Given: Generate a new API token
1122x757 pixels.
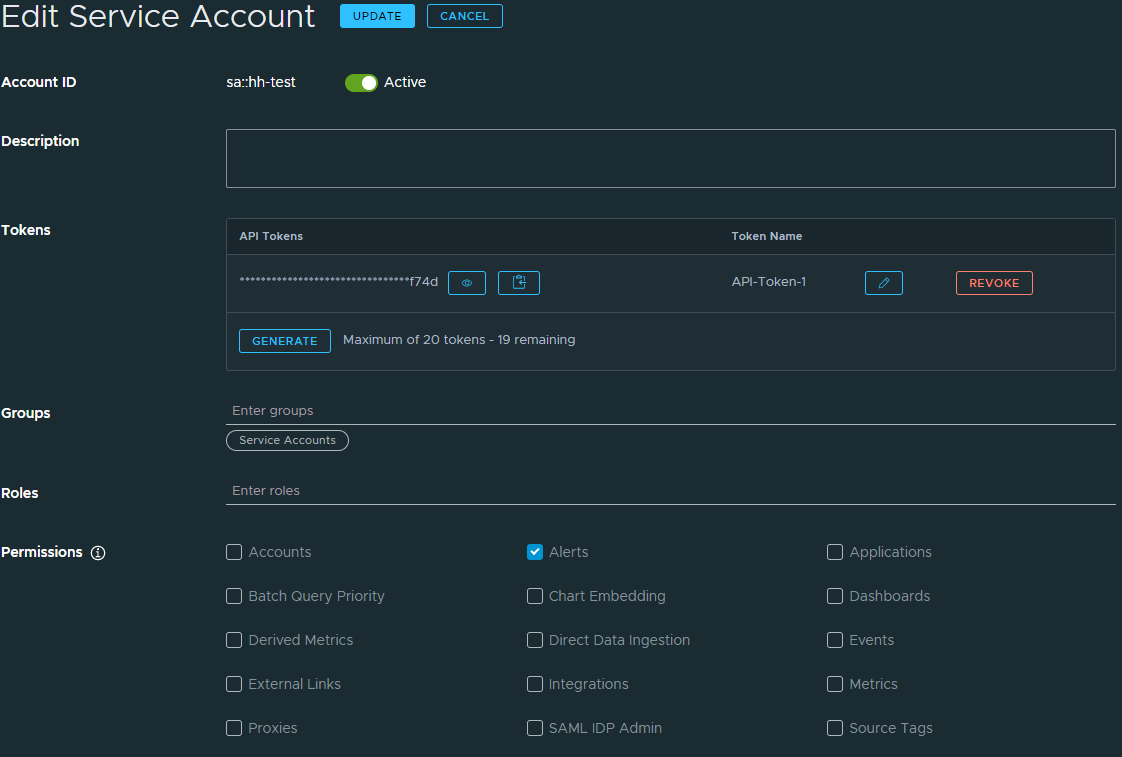Looking at the screenshot, I should pyautogui.click(x=284, y=341).
